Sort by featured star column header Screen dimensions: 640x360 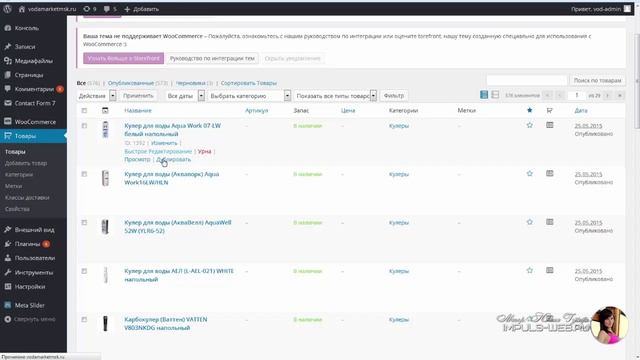529,110
